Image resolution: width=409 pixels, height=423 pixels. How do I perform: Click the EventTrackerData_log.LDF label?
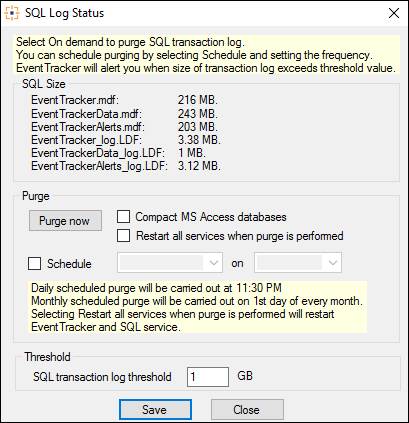98,153
